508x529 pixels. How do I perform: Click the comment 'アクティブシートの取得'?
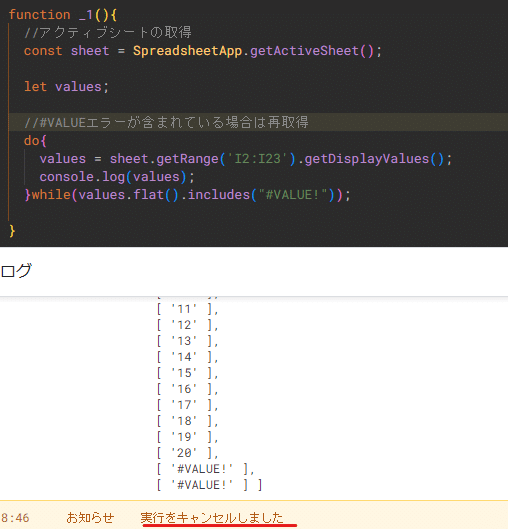point(108,33)
